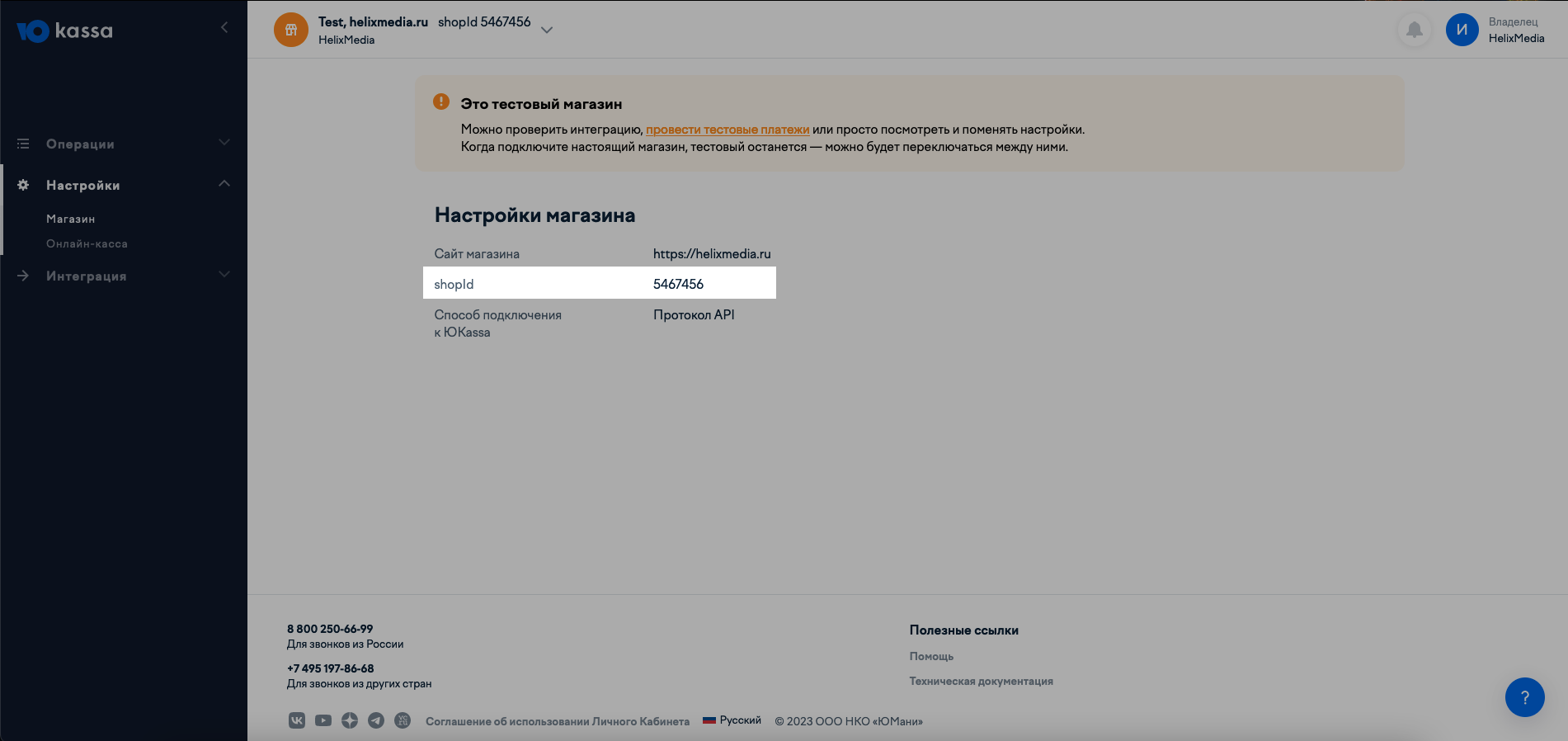The width and height of the screenshot is (1568, 741).
Task: Click the YooKassa logo
Action: (x=64, y=31)
